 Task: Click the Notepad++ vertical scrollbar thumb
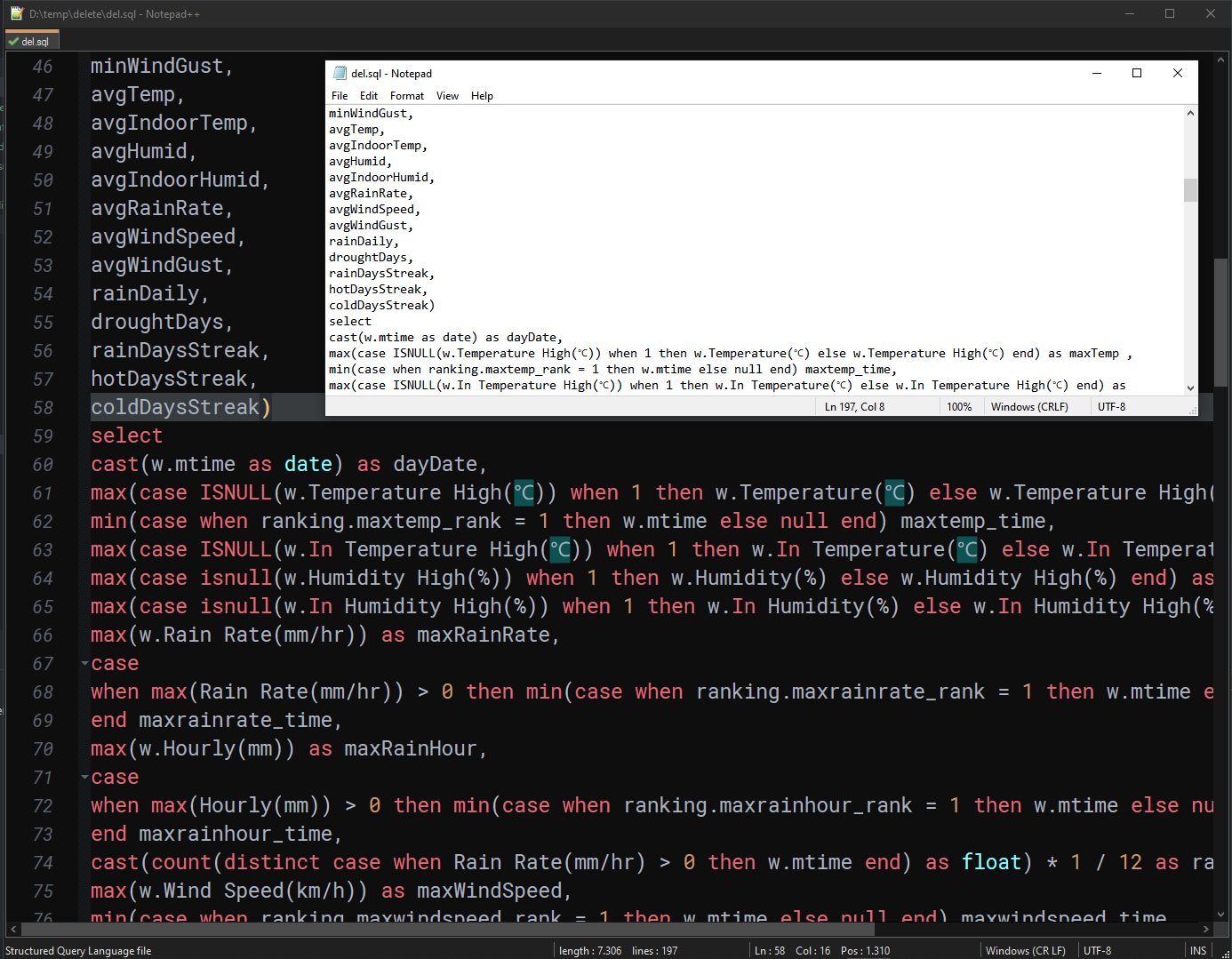pyautogui.click(x=1220, y=322)
